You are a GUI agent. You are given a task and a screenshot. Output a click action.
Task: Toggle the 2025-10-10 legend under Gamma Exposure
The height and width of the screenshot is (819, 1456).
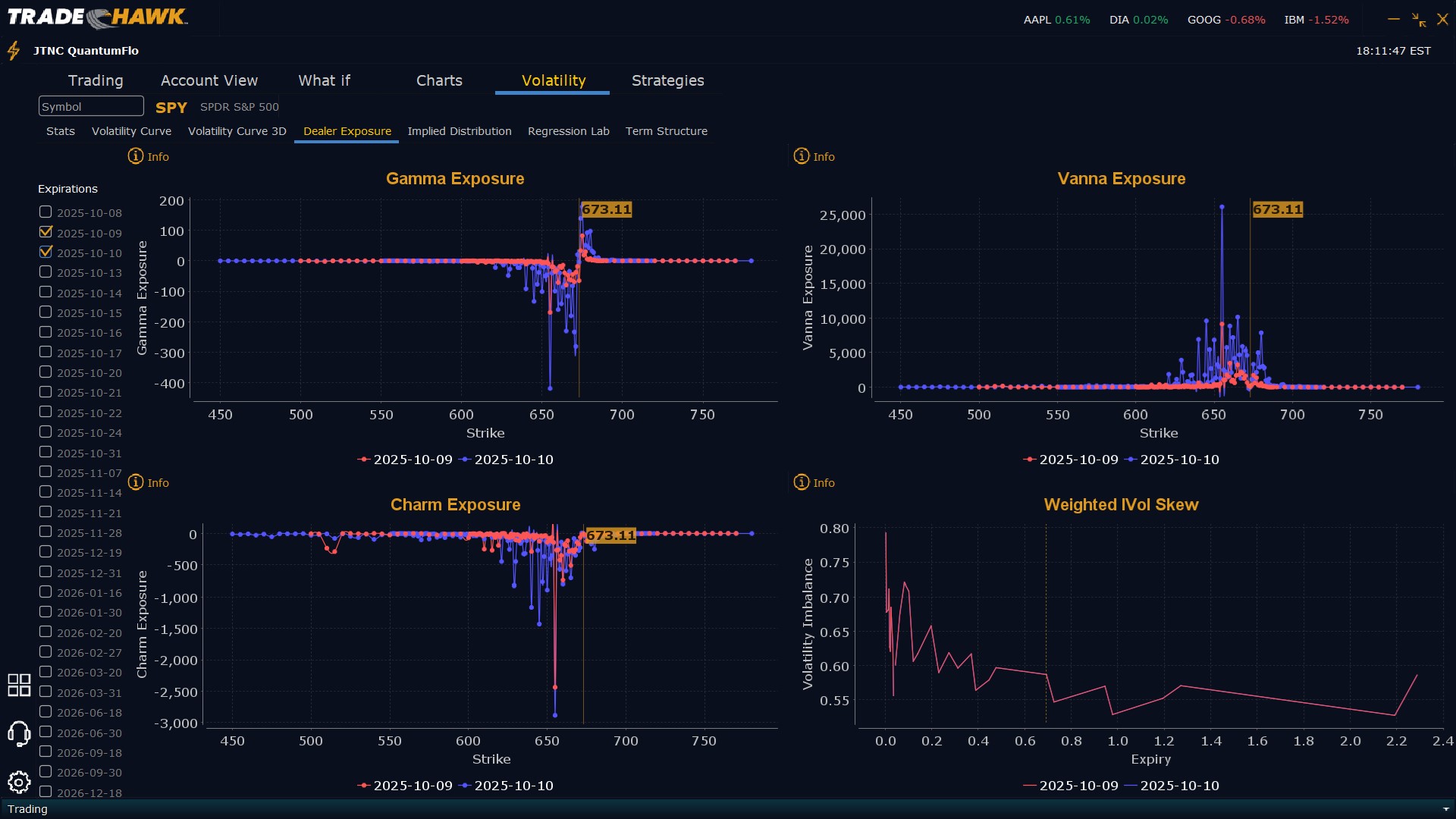(507, 460)
